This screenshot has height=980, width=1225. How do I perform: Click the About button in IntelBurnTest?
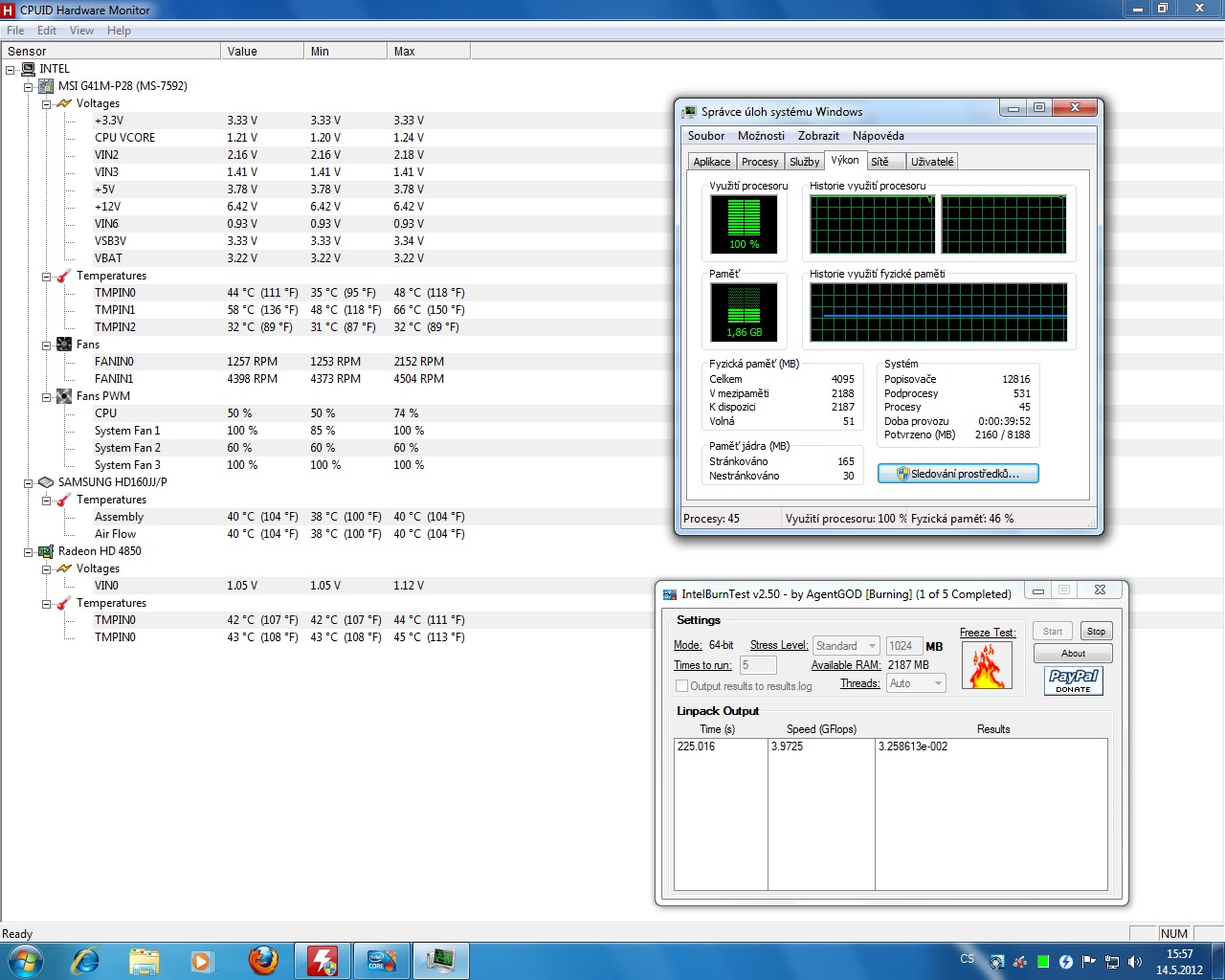pyautogui.click(x=1073, y=654)
